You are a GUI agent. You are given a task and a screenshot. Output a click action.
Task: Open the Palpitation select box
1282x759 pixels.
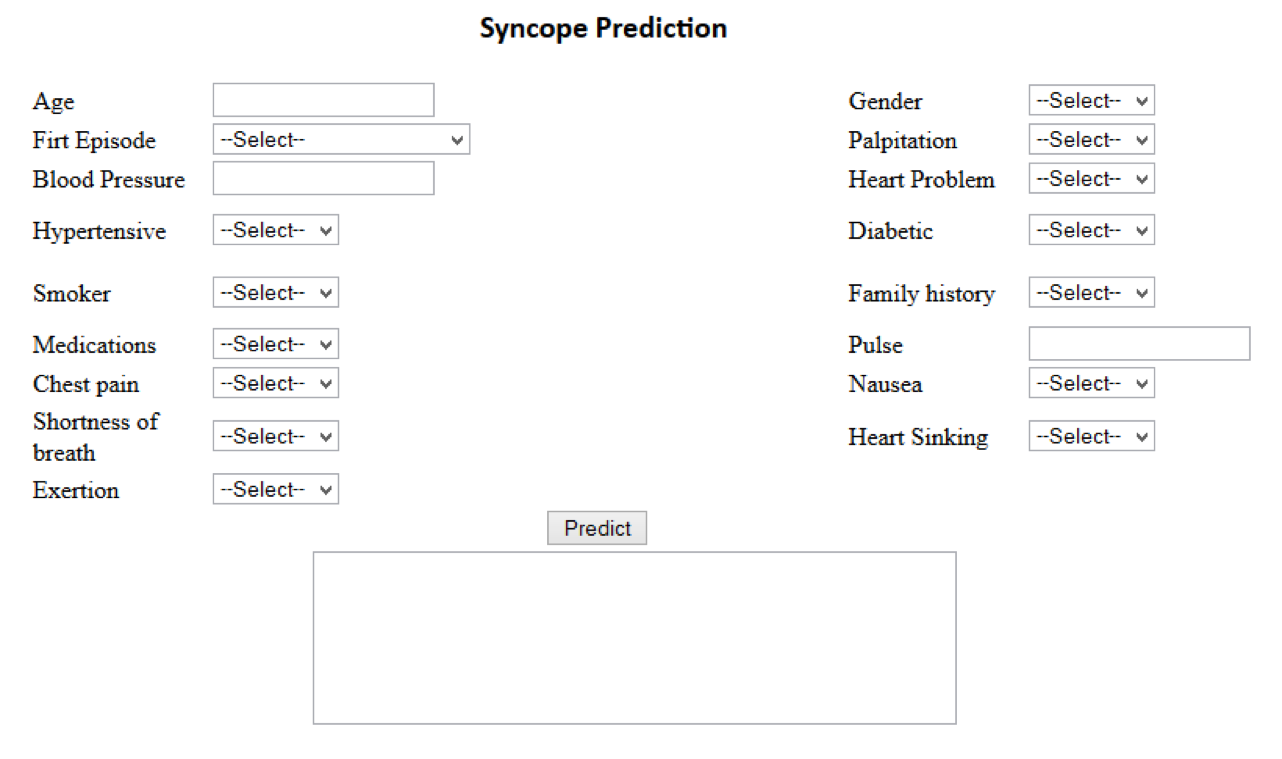pos(1091,140)
